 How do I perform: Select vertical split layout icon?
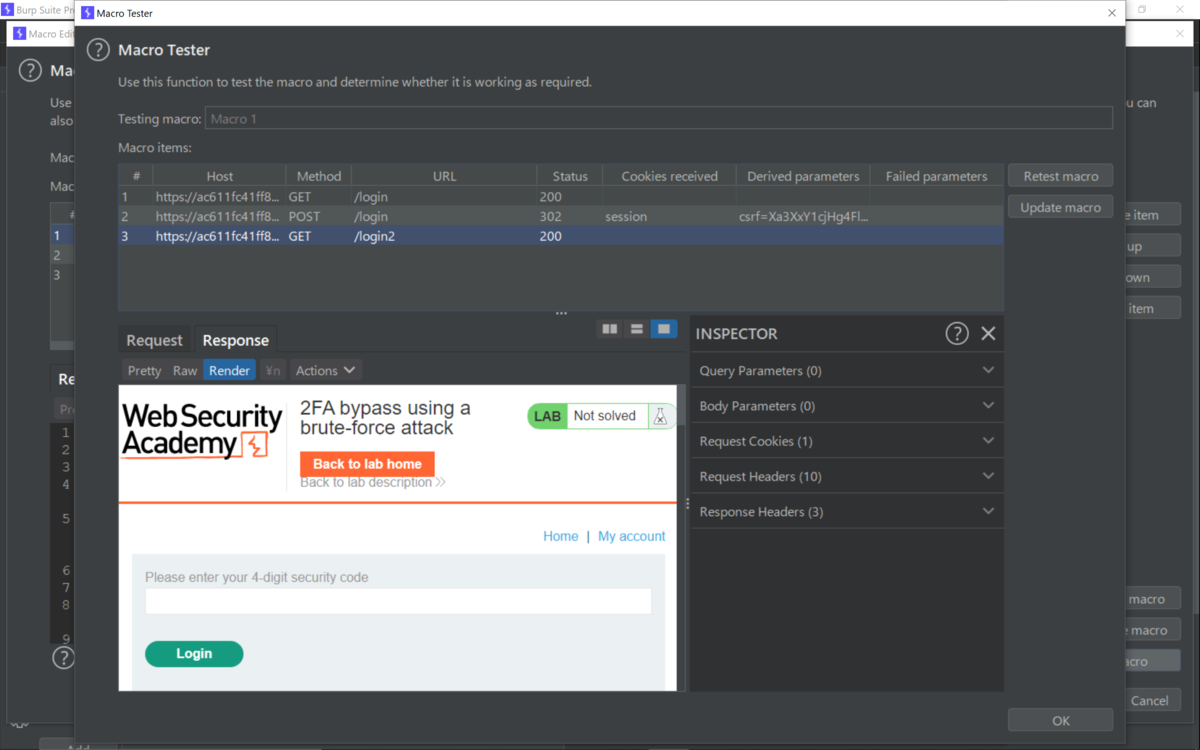coord(636,329)
